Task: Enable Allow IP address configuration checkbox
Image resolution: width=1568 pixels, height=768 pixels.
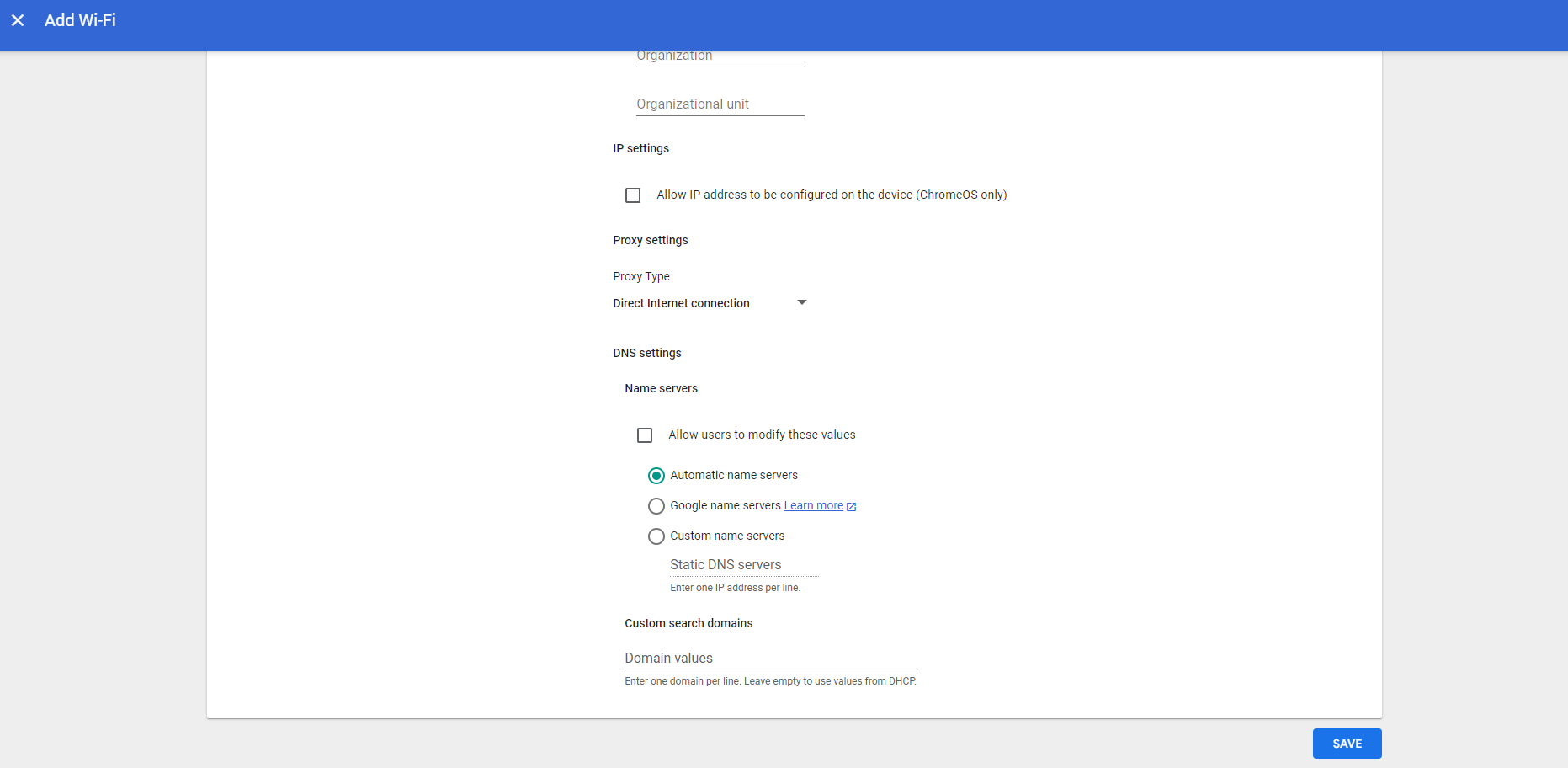Action: pos(633,195)
